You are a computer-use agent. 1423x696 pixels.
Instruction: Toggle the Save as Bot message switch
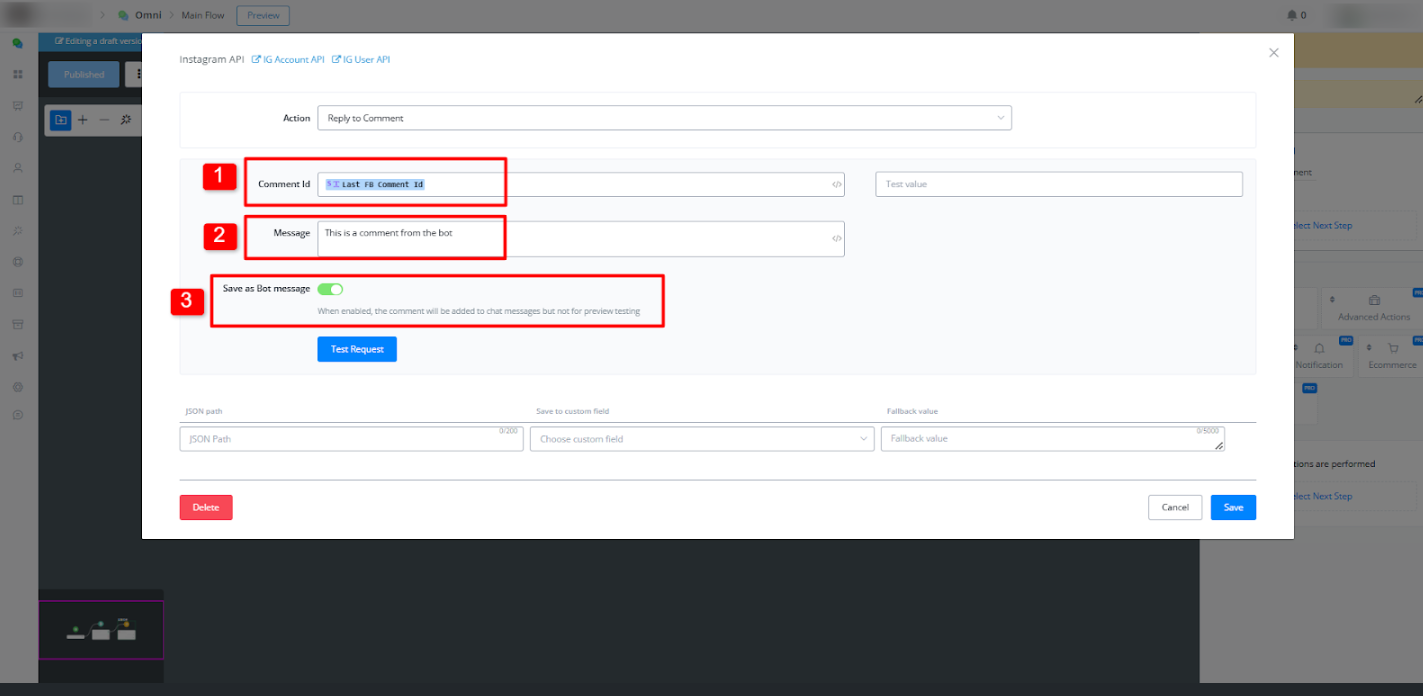[x=330, y=289]
